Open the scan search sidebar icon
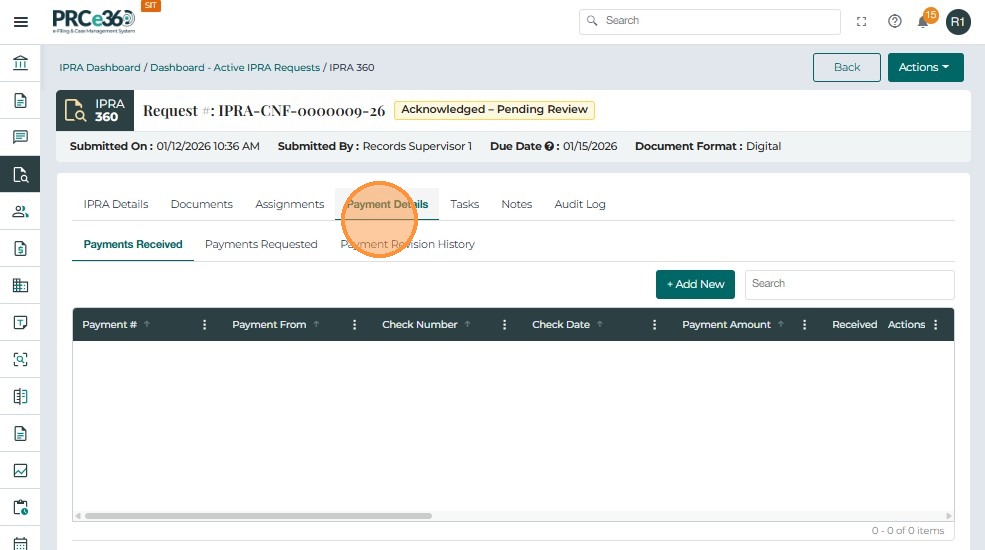This screenshot has width=985, height=550. (20, 359)
